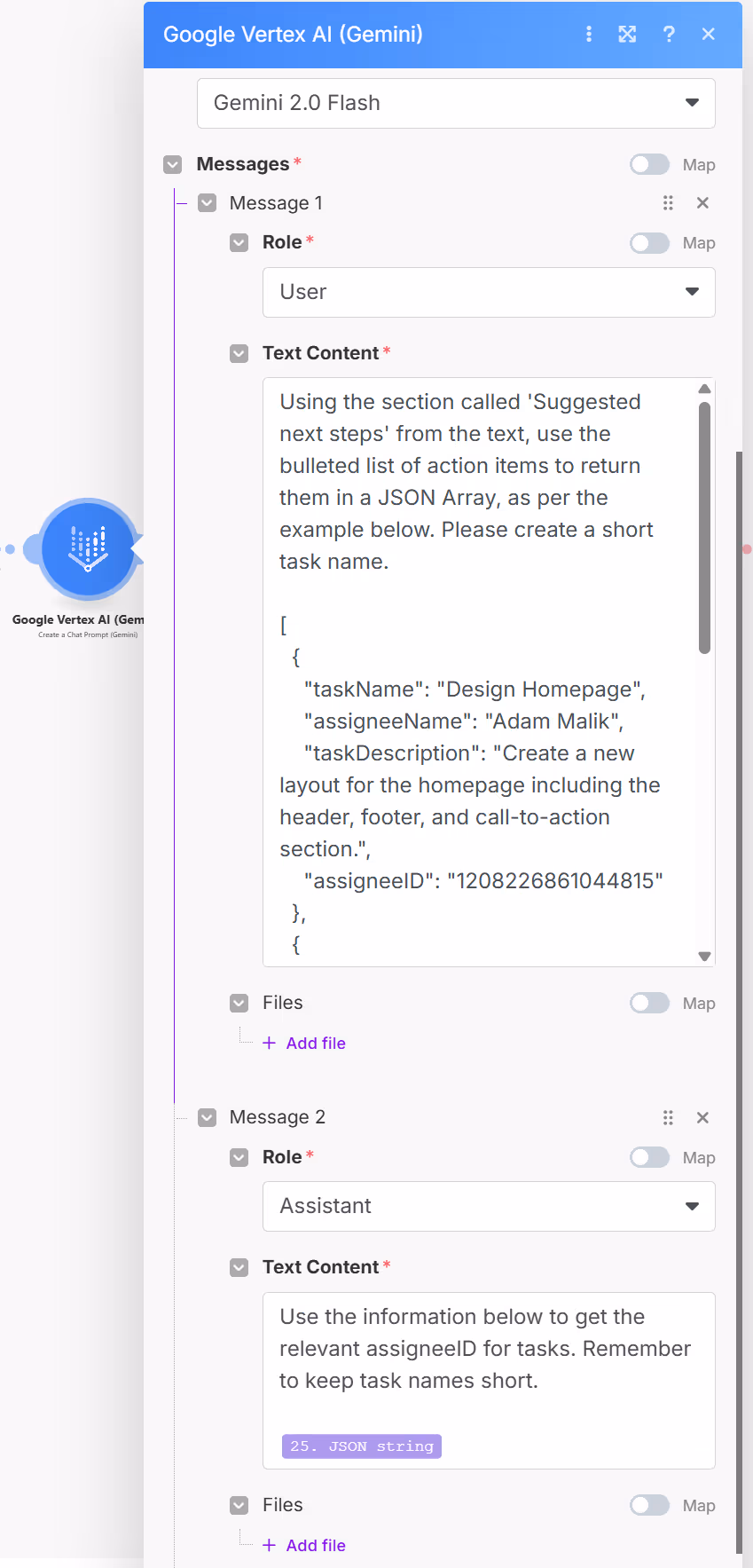Click the Google Vertex AI module icon on canvas

click(88, 548)
